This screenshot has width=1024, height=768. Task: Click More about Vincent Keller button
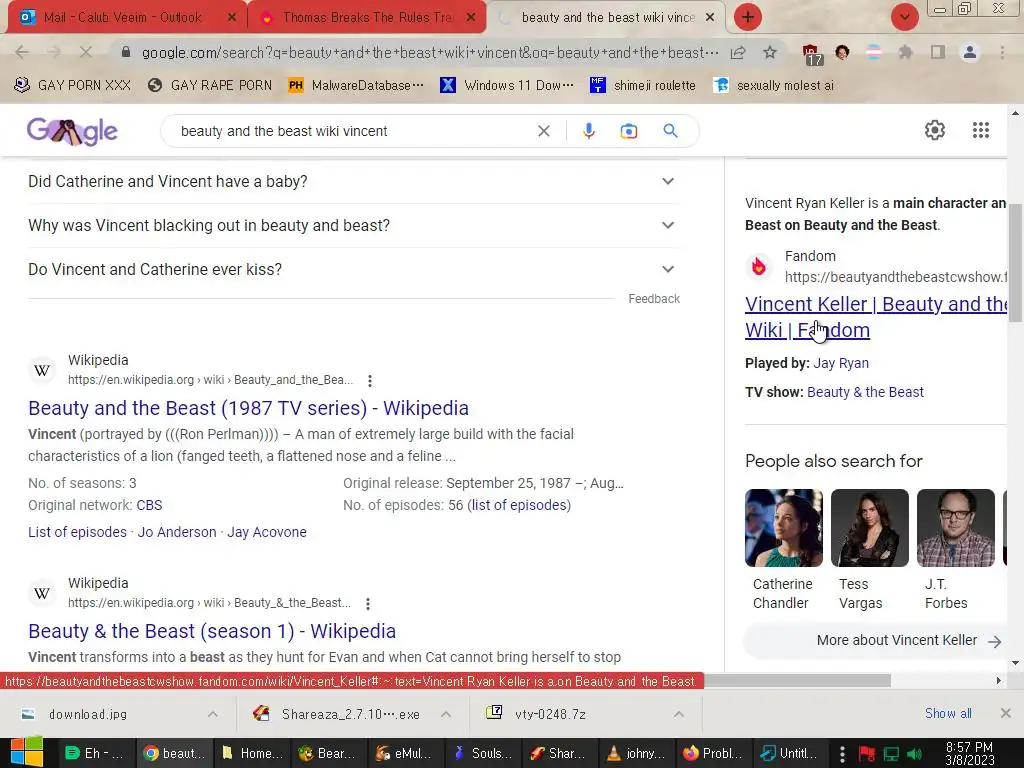point(875,641)
